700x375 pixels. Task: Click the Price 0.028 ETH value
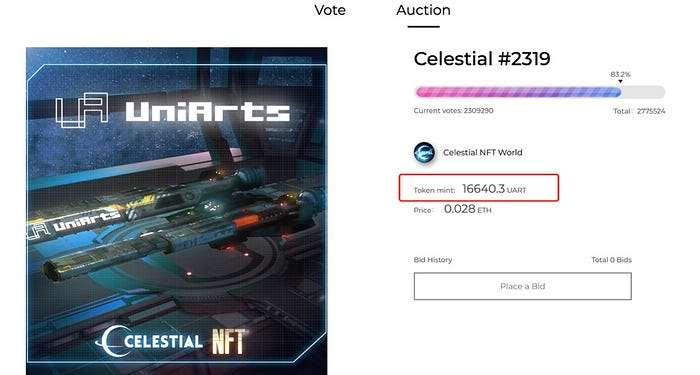(467, 209)
